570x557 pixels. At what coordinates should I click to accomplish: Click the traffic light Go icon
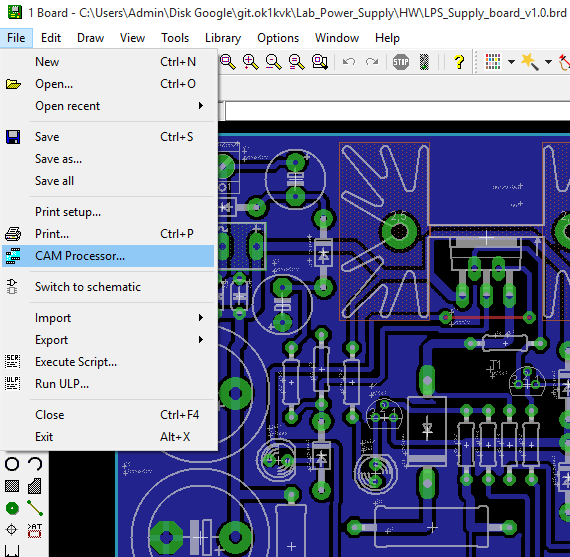pyautogui.click(x=424, y=62)
